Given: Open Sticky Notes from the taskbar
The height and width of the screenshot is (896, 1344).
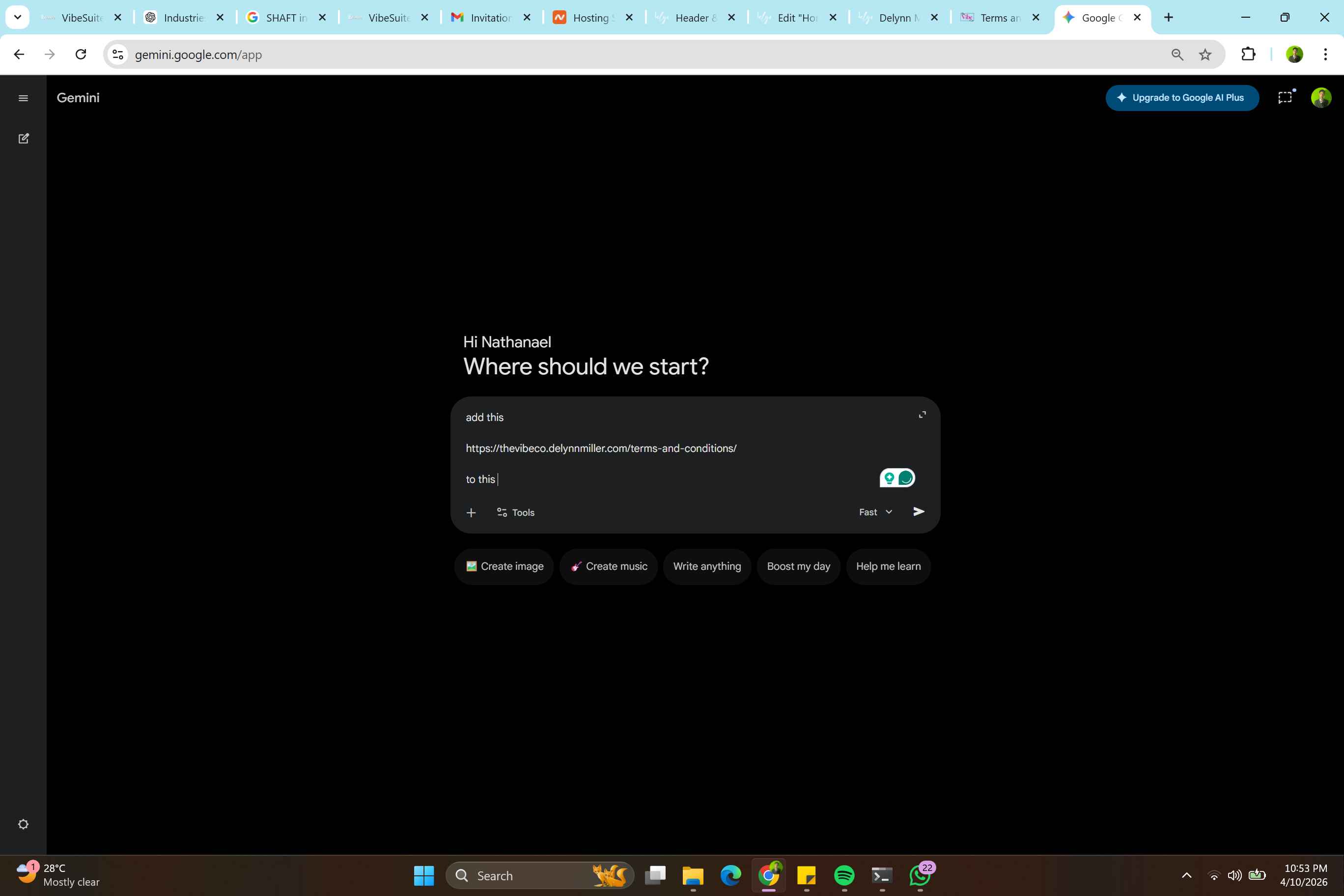Looking at the screenshot, I should [806, 875].
